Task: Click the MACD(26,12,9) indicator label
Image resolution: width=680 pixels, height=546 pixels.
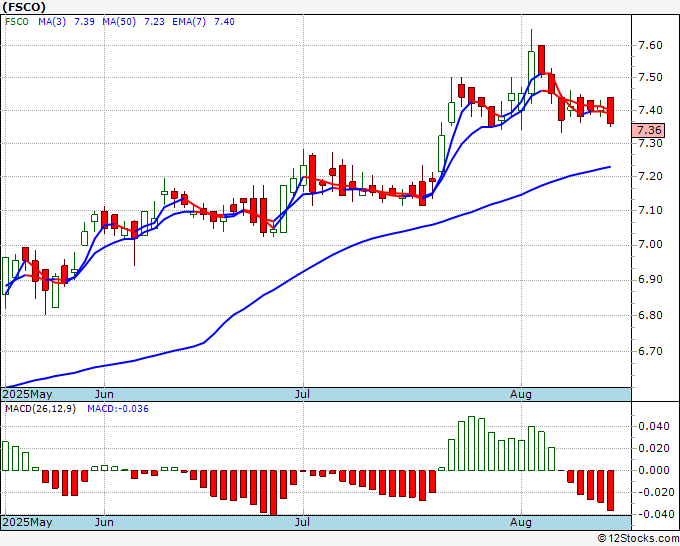Action: 40,409
